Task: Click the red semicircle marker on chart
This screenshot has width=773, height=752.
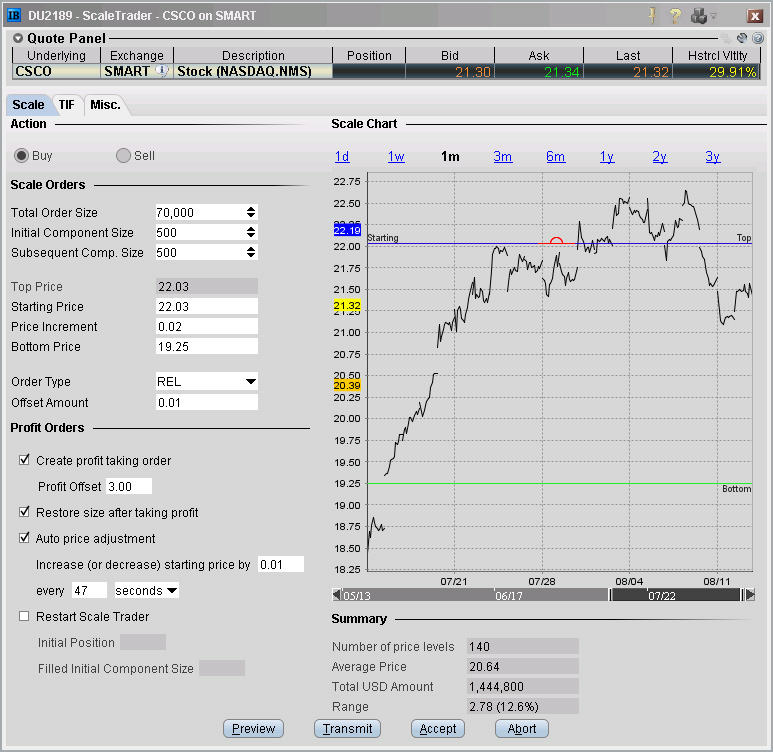Action: 556,241
